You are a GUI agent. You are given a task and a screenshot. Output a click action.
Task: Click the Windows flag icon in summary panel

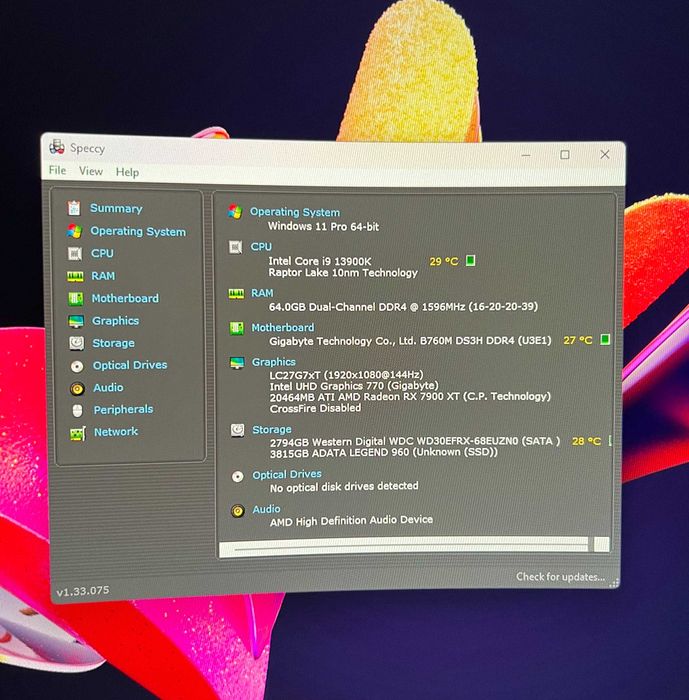(235, 212)
